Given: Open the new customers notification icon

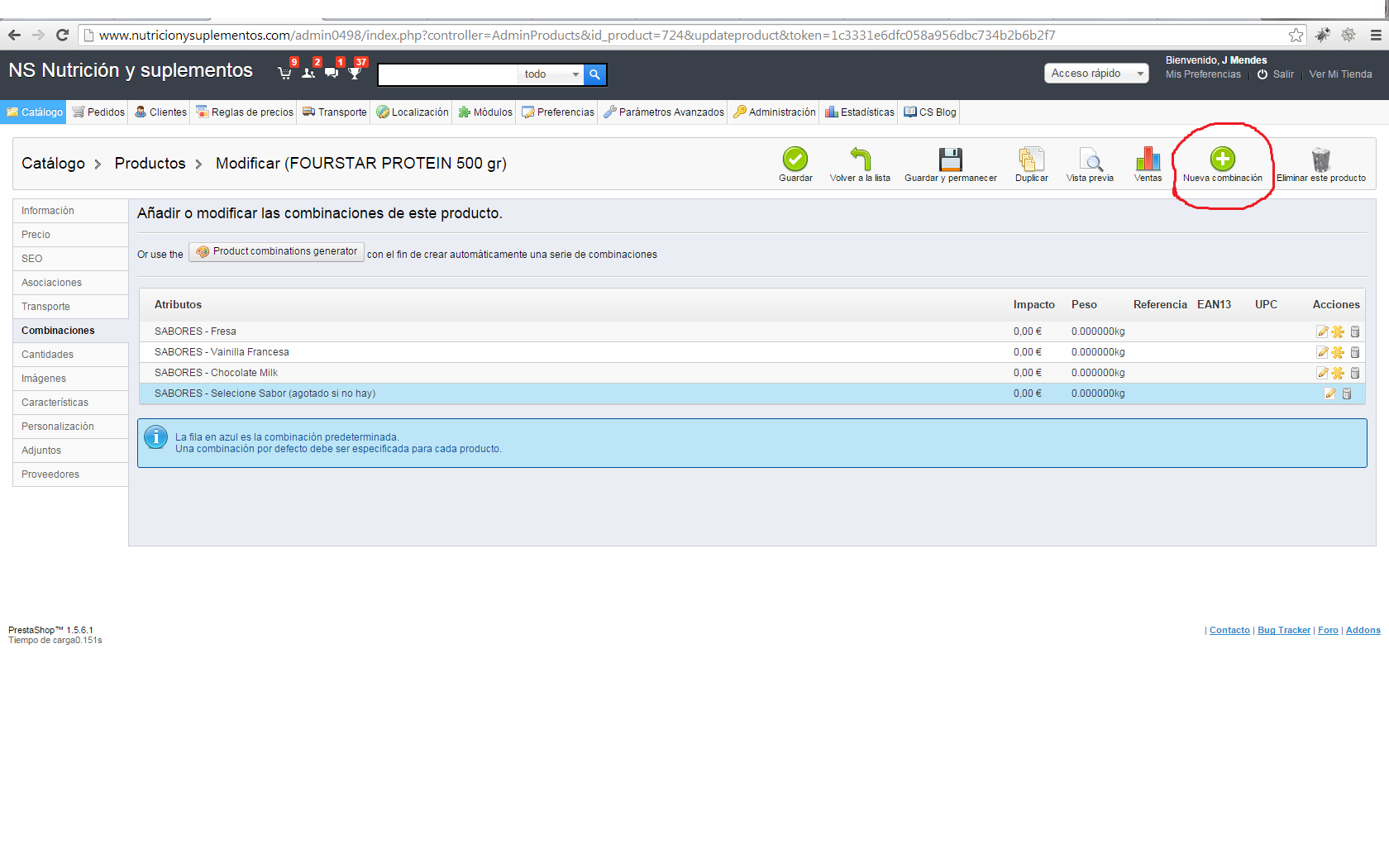Looking at the screenshot, I should point(308,73).
